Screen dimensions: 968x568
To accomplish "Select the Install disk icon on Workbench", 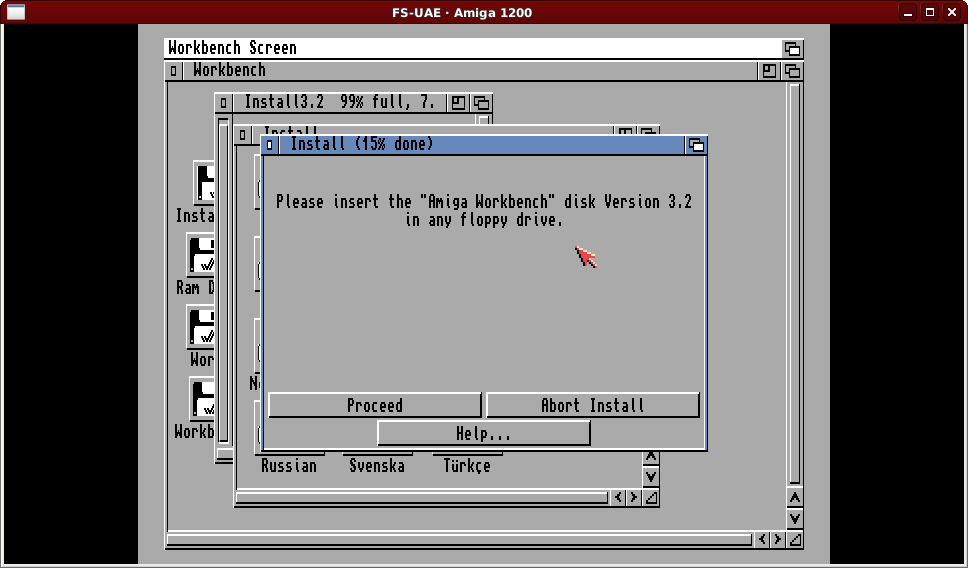I will coord(204,183).
